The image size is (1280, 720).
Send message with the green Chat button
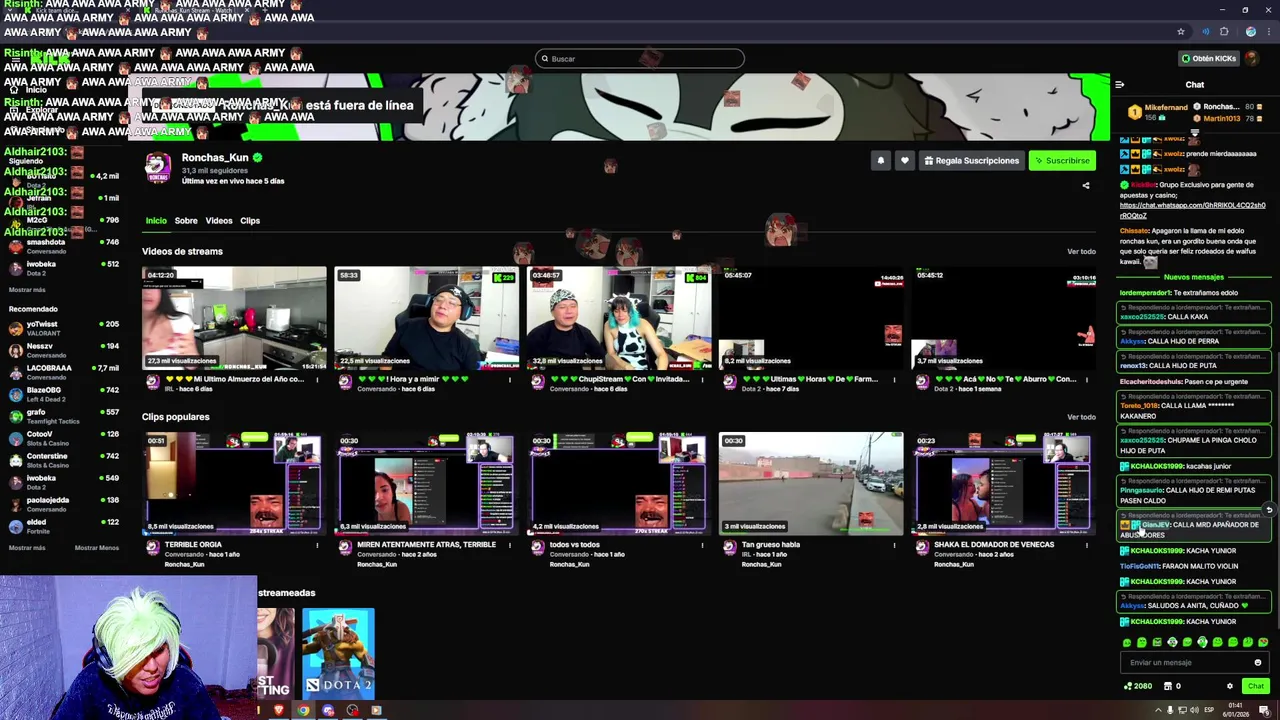[1256, 686]
